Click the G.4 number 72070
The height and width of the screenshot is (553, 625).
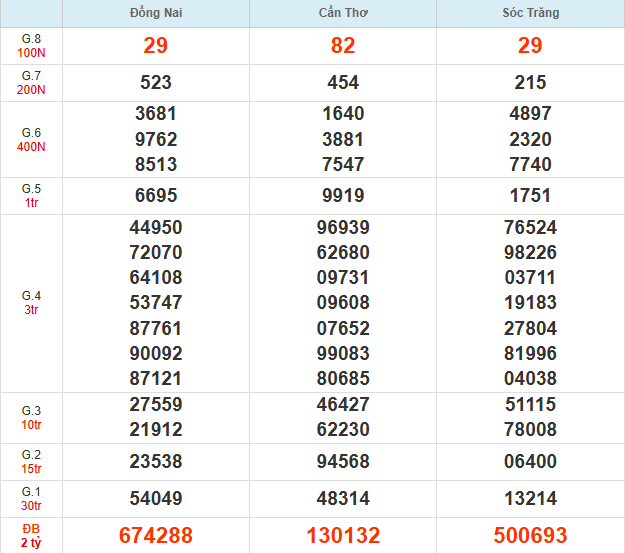coord(156,253)
